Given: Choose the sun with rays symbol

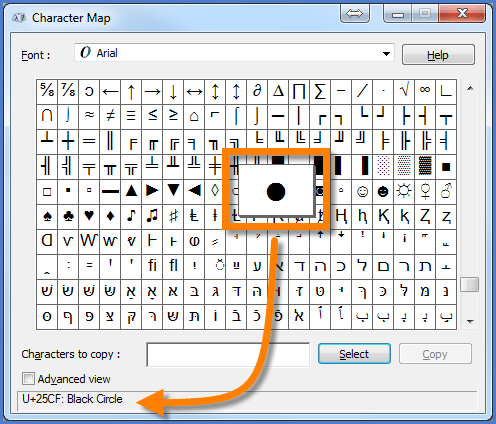Looking at the screenshot, I should (404, 191).
